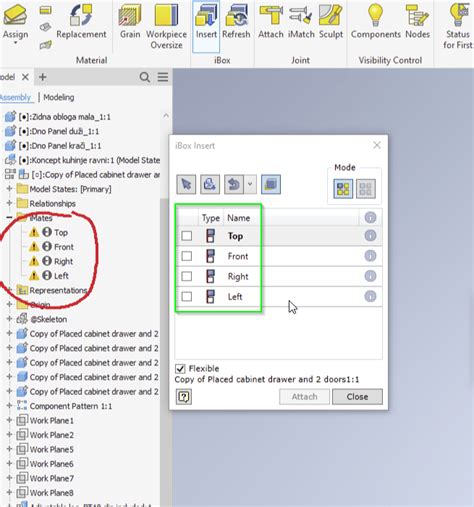Screen dimensions: 474x507
Task: Click the fourth iBox Insert toolbar icon
Action: pyautogui.click(x=271, y=184)
